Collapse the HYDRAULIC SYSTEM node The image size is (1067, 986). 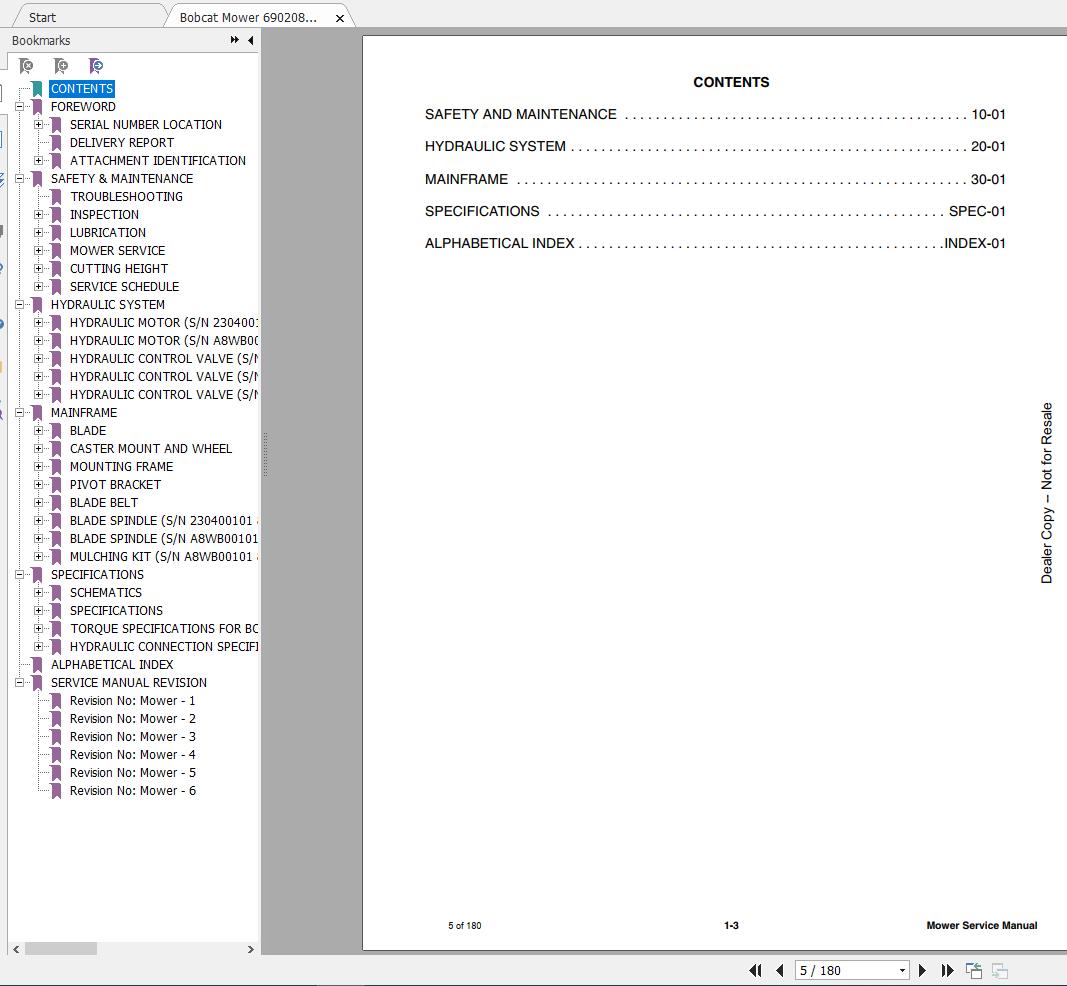pyautogui.click(x=20, y=304)
